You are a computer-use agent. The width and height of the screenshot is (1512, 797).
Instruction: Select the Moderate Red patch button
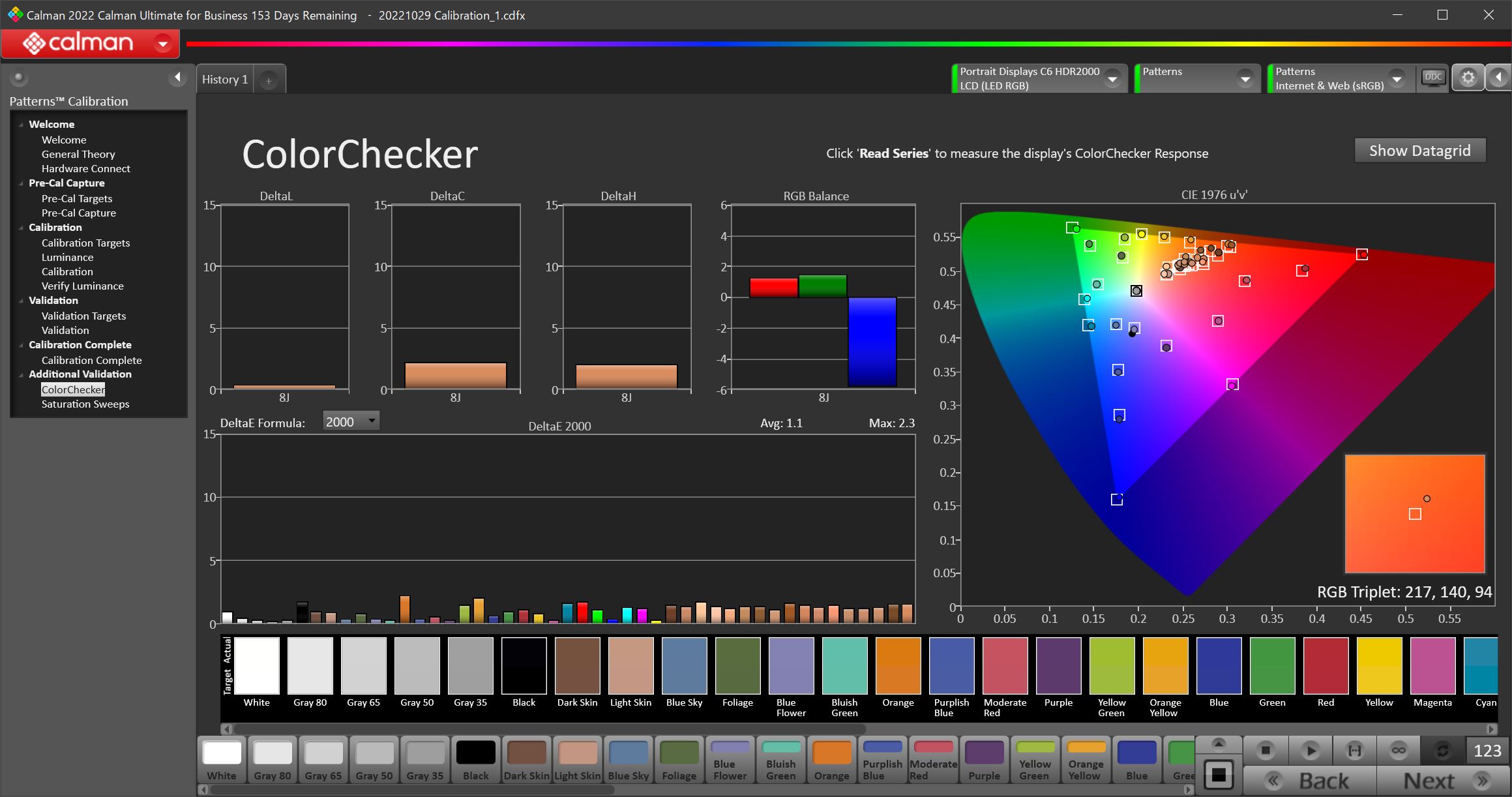point(934,760)
